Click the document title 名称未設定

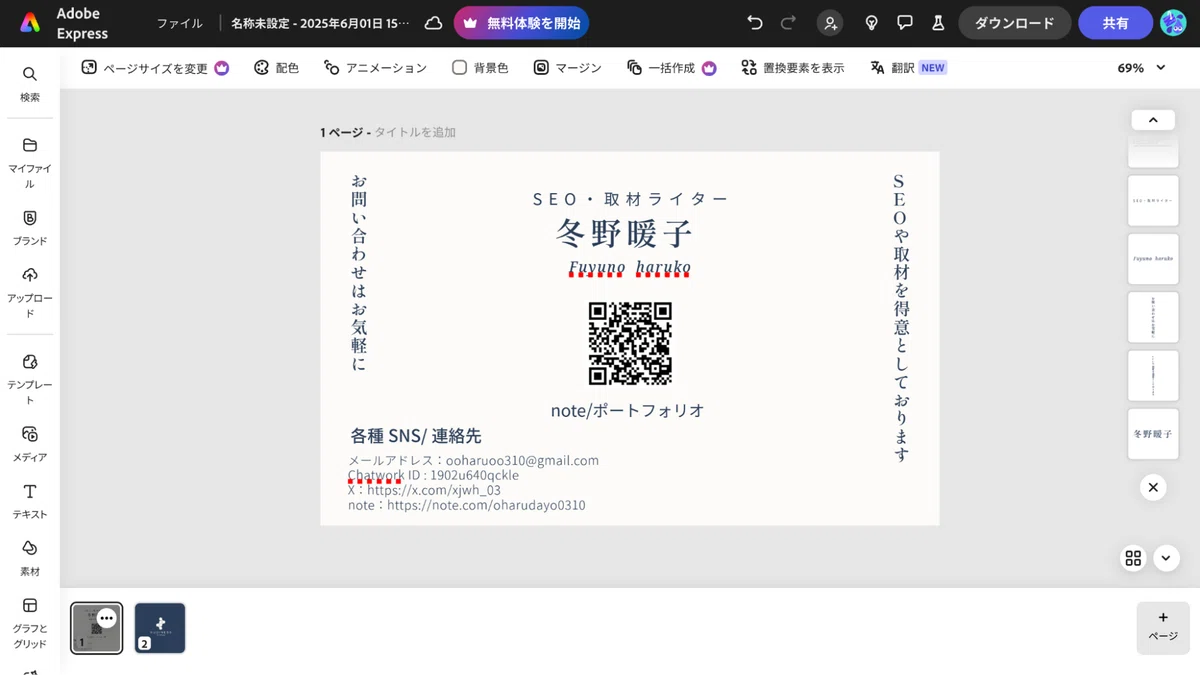320,23
